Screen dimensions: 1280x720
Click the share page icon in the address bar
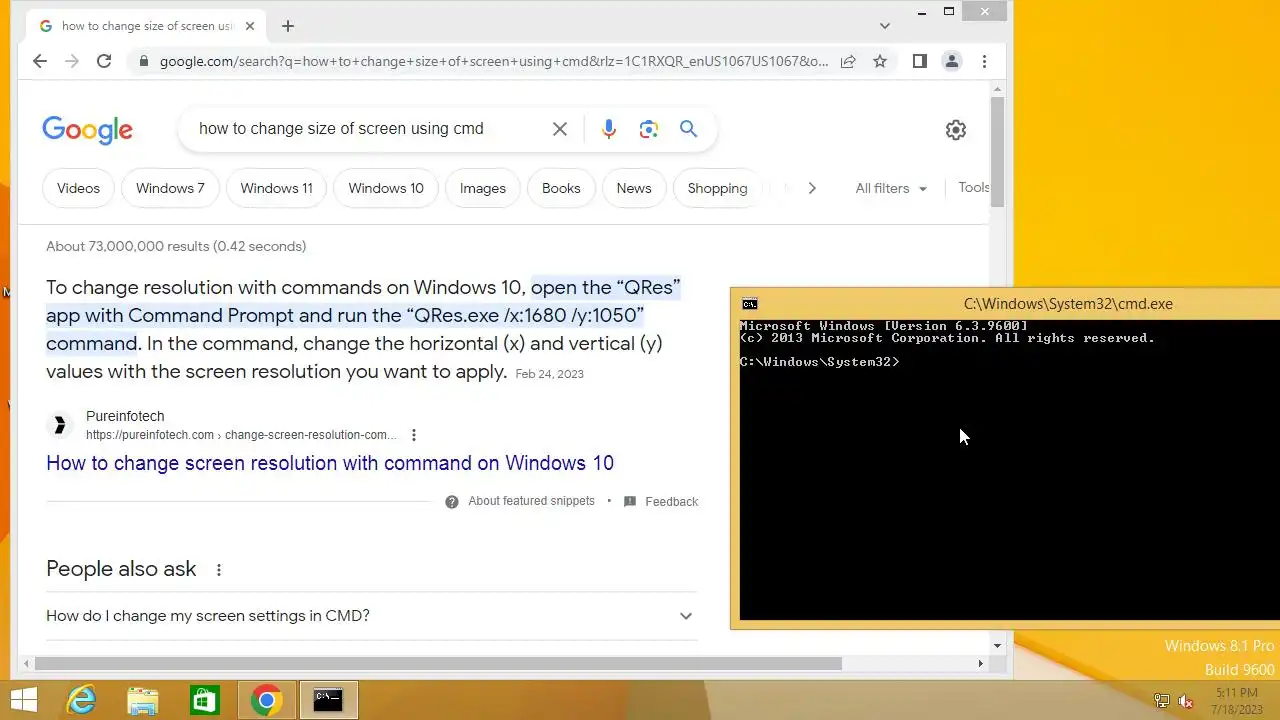(848, 61)
